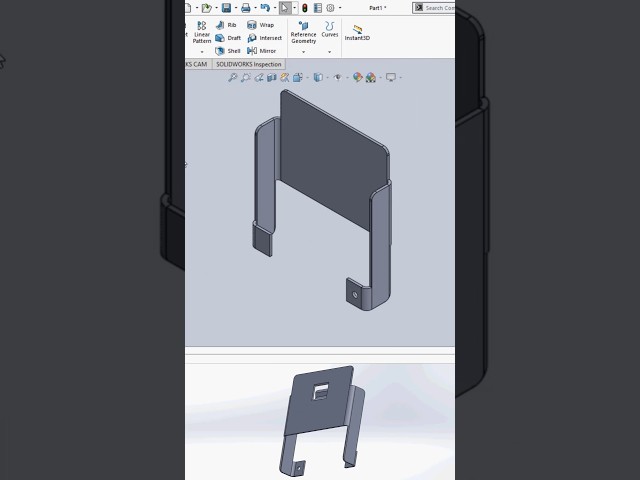640x480 pixels.
Task: Click the Section View icon
Action: click(x=272, y=77)
